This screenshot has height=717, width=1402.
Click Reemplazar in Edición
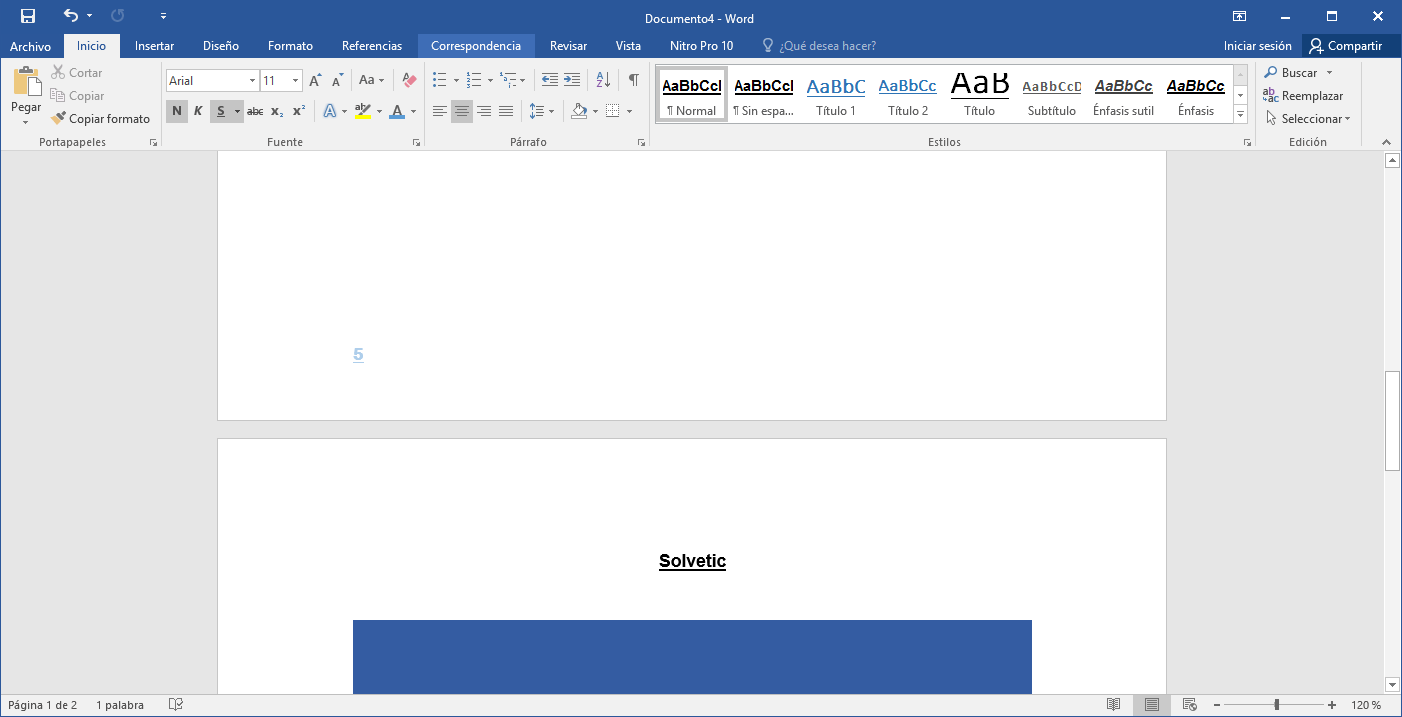(1303, 96)
